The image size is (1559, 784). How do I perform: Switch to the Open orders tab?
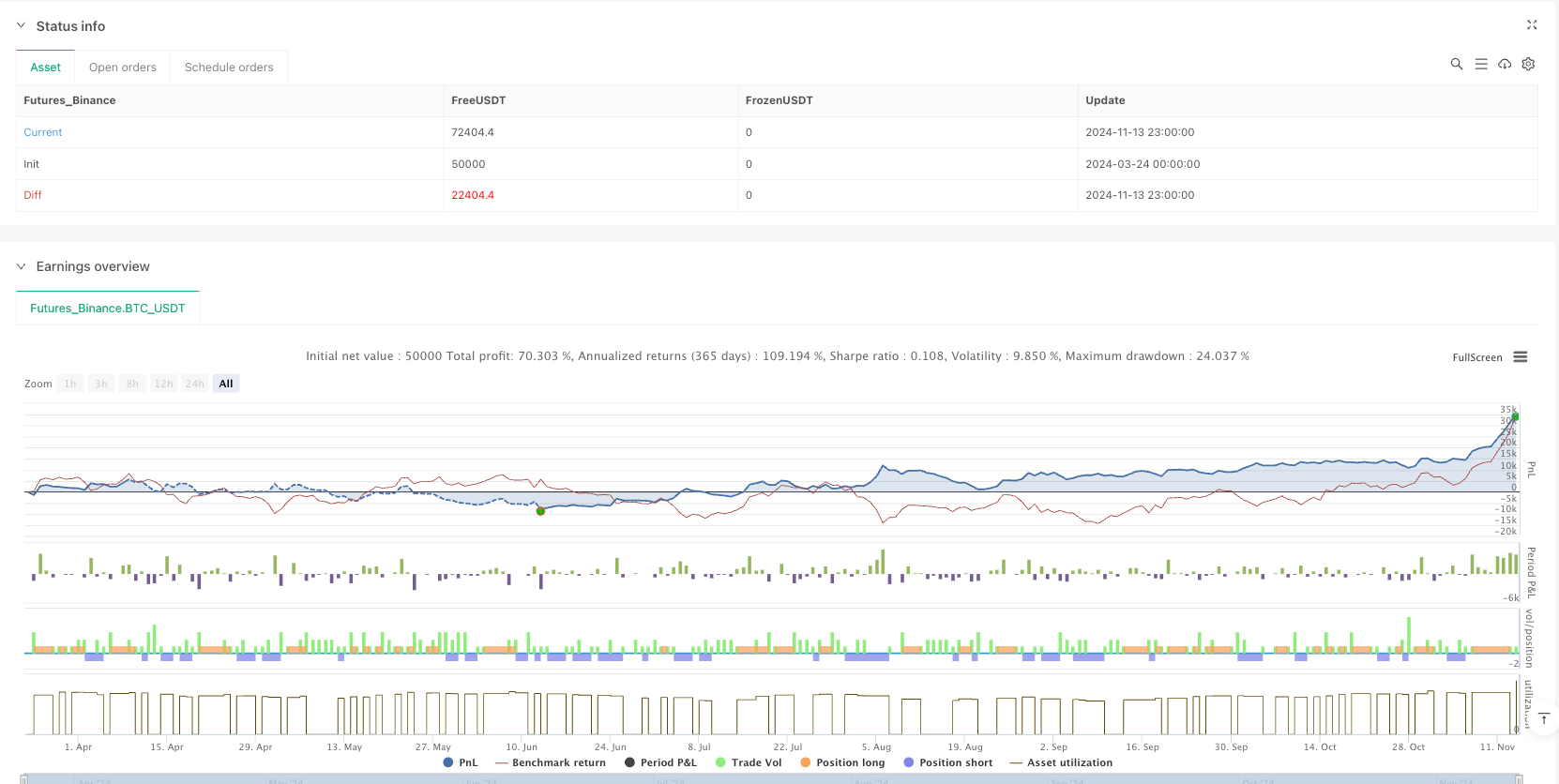pyautogui.click(x=123, y=68)
